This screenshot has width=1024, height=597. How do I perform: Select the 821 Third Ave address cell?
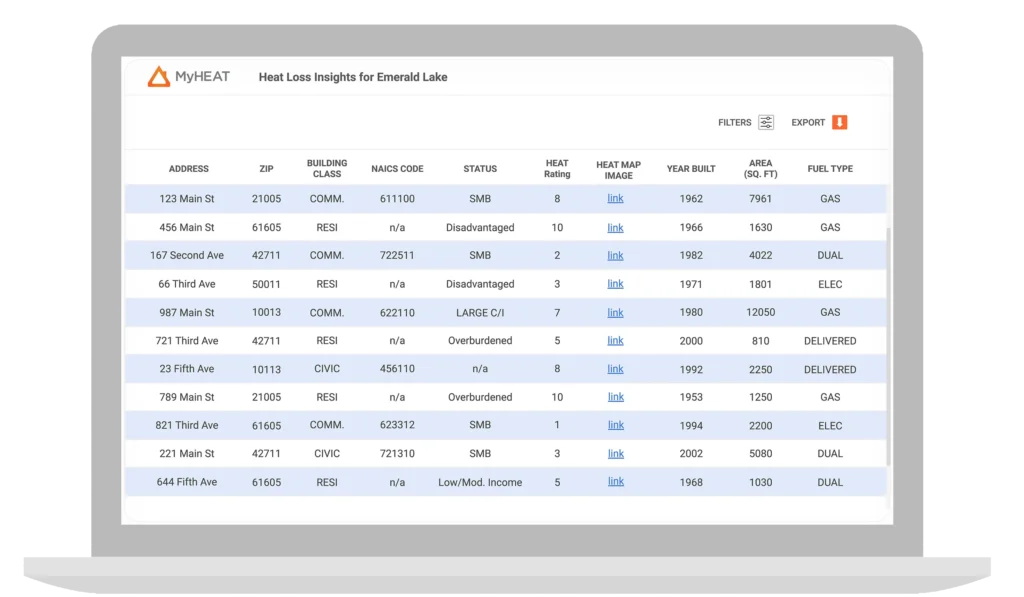tap(187, 426)
